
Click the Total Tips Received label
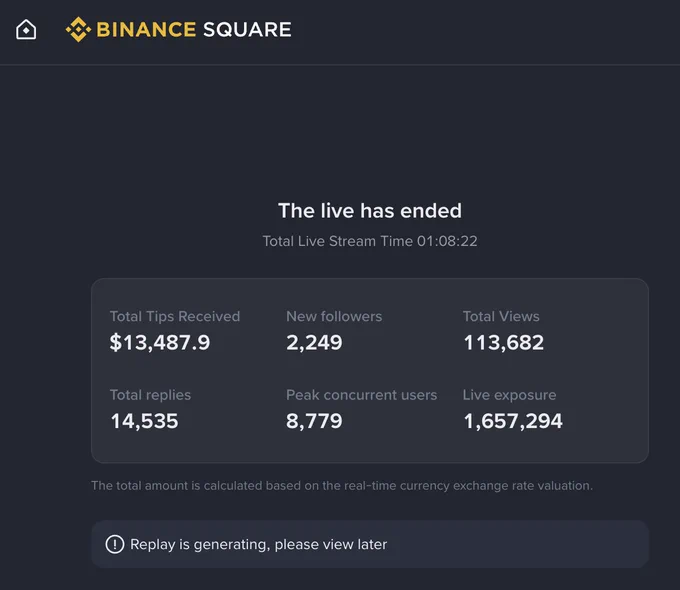coord(175,316)
